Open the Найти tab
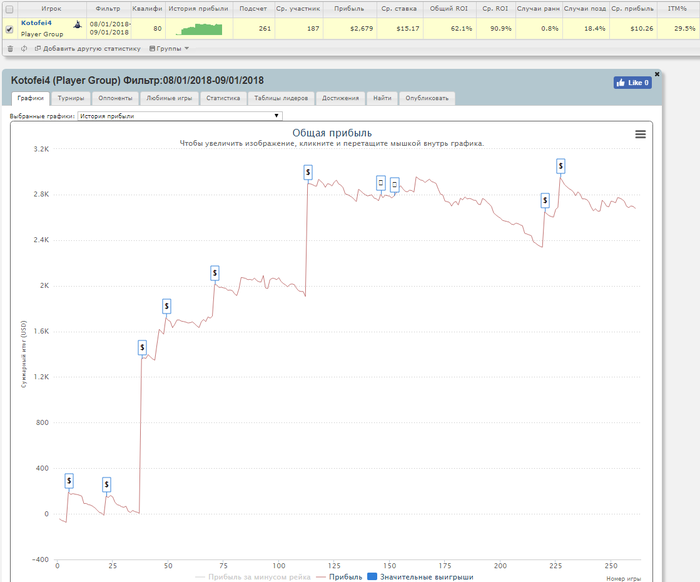The height and width of the screenshot is (582, 700). click(x=382, y=98)
